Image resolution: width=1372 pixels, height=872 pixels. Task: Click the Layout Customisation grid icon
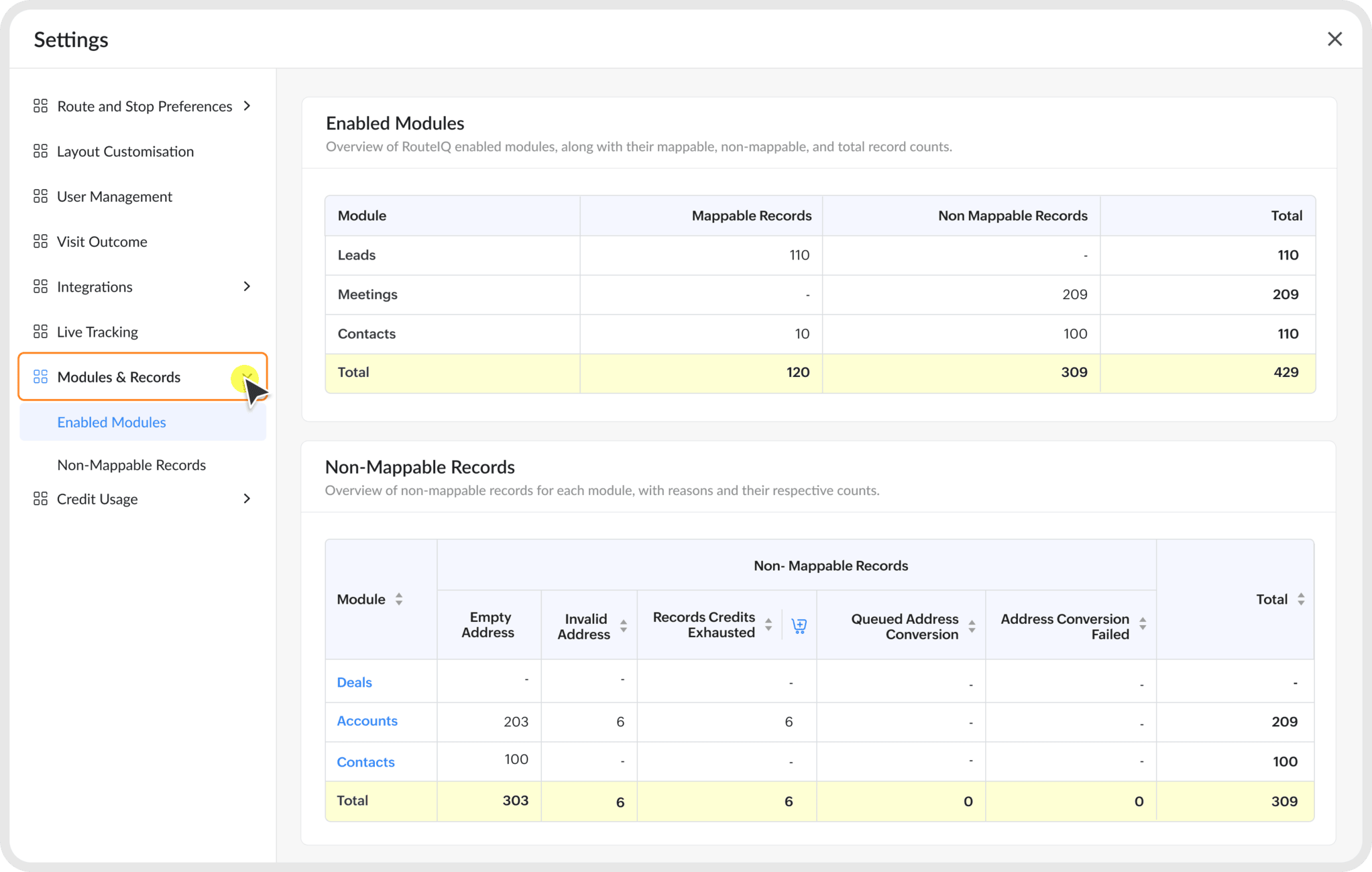(40, 151)
